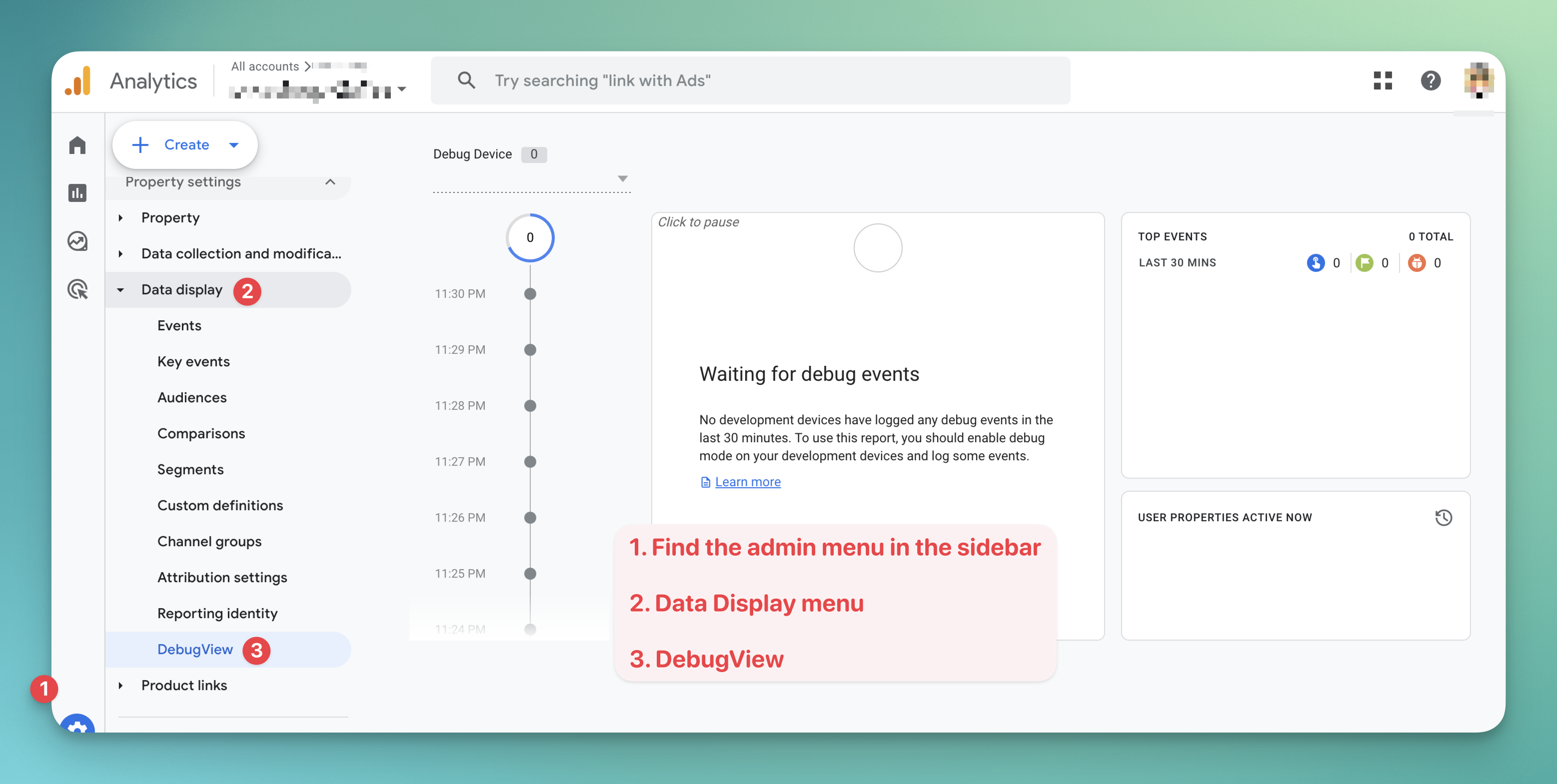Screen dimensions: 1557x784
Task: Open Comparisons settings
Action: tap(201, 434)
